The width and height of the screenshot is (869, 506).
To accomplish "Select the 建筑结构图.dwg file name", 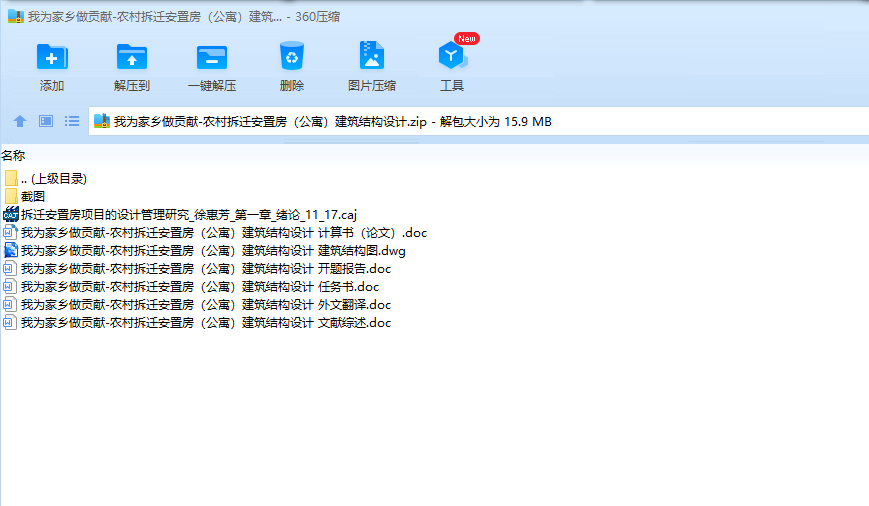I will tap(213, 251).
